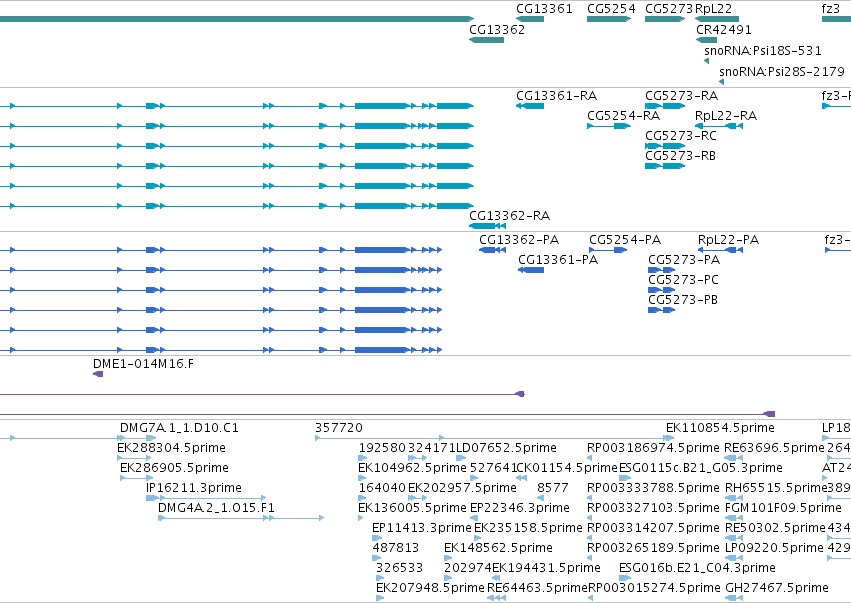Open the RE63696.5prime EST label
The image size is (851, 603).
pos(774,448)
